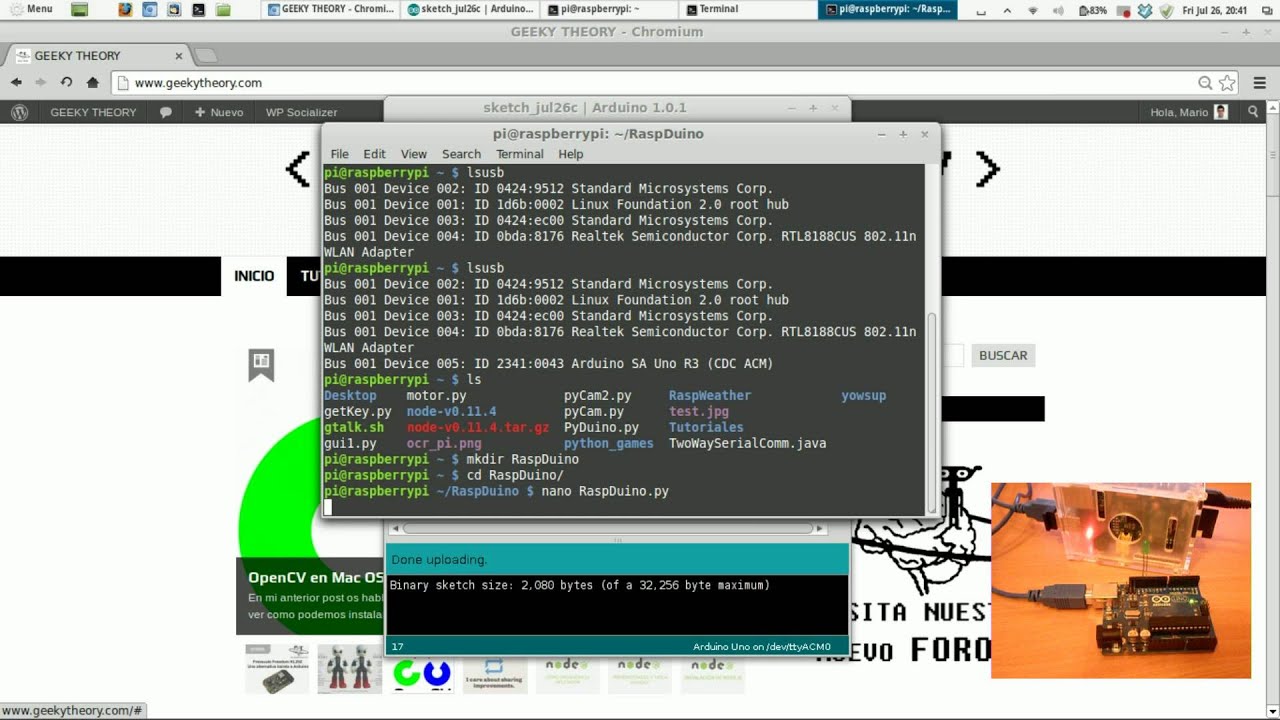
Task: Click the bookmark ribbon icon on post
Action: [x=261, y=365]
